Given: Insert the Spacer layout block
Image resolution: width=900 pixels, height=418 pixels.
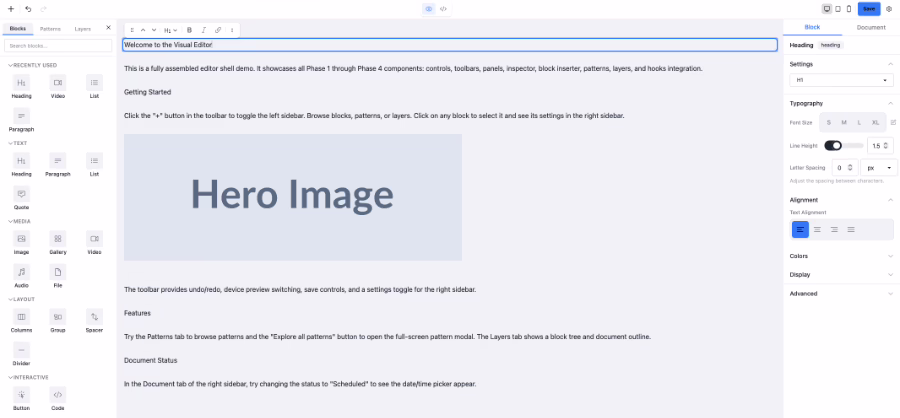Looking at the screenshot, I should point(94,321).
